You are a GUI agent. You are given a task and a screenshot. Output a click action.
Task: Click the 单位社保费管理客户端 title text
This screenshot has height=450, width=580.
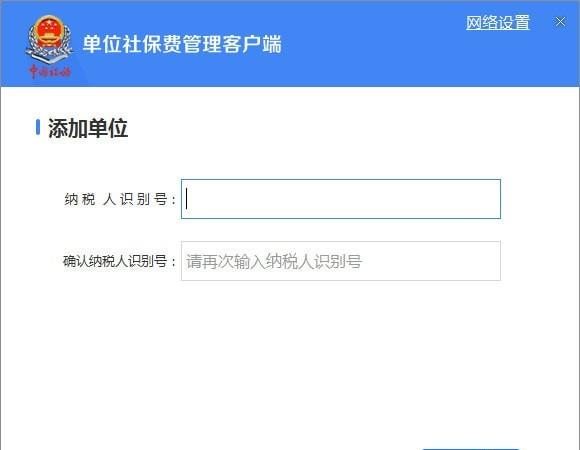click(182, 44)
